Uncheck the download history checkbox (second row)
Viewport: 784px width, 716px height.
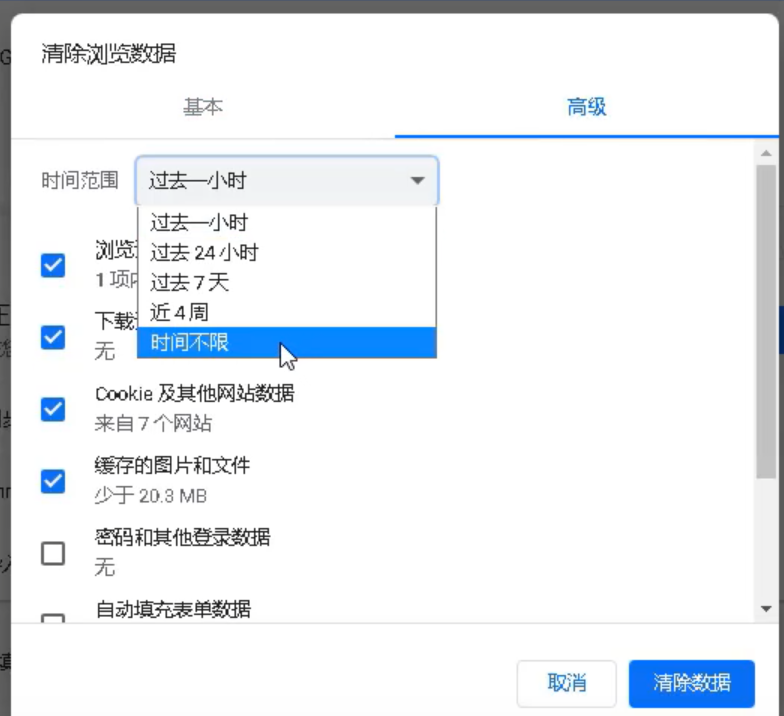[x=53, y=337]
